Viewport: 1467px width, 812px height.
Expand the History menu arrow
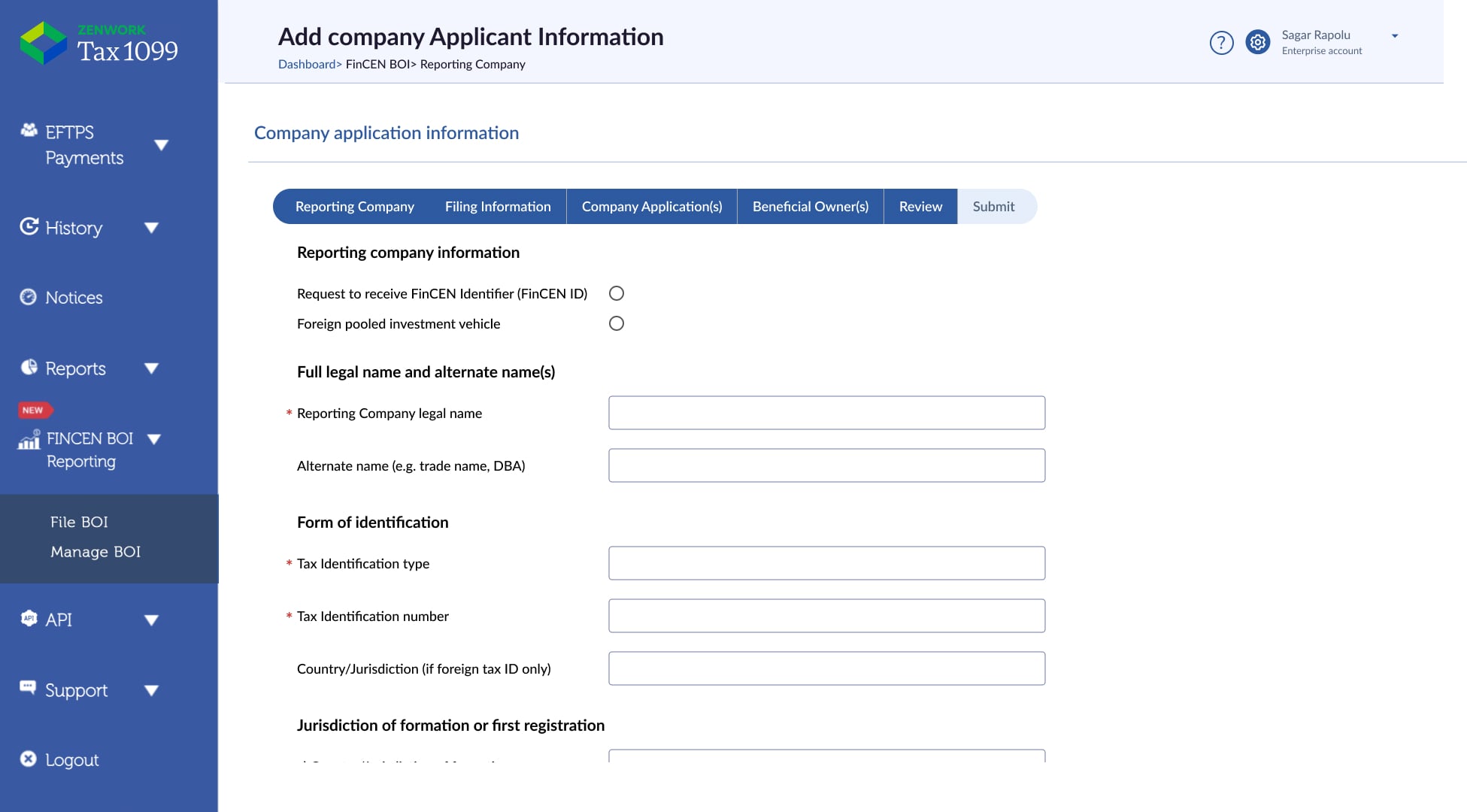pyautogui.click(x=151, y=228)
